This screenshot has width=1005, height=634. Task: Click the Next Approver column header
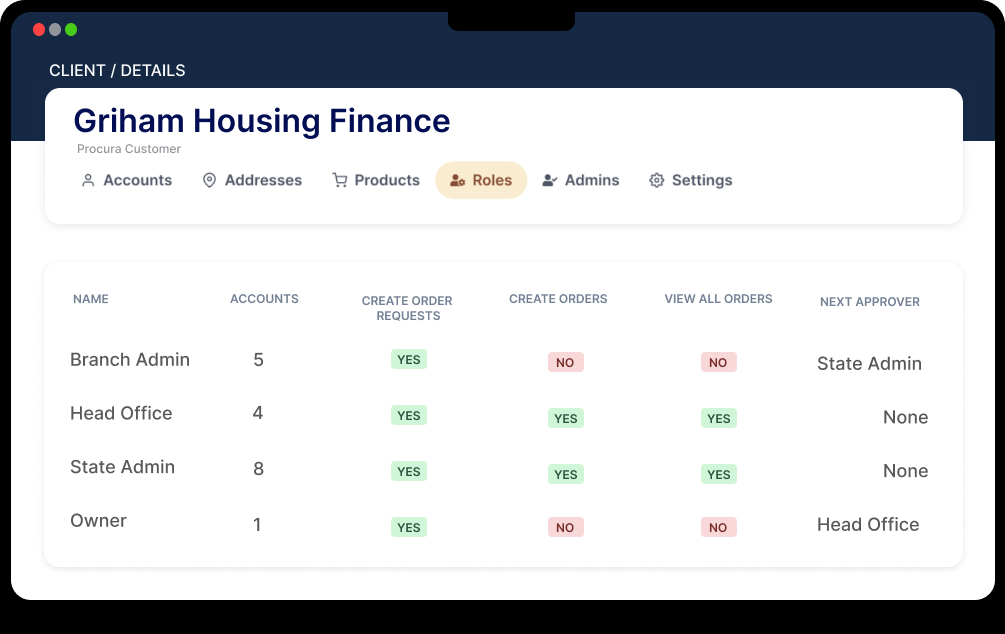coord(869,302)
